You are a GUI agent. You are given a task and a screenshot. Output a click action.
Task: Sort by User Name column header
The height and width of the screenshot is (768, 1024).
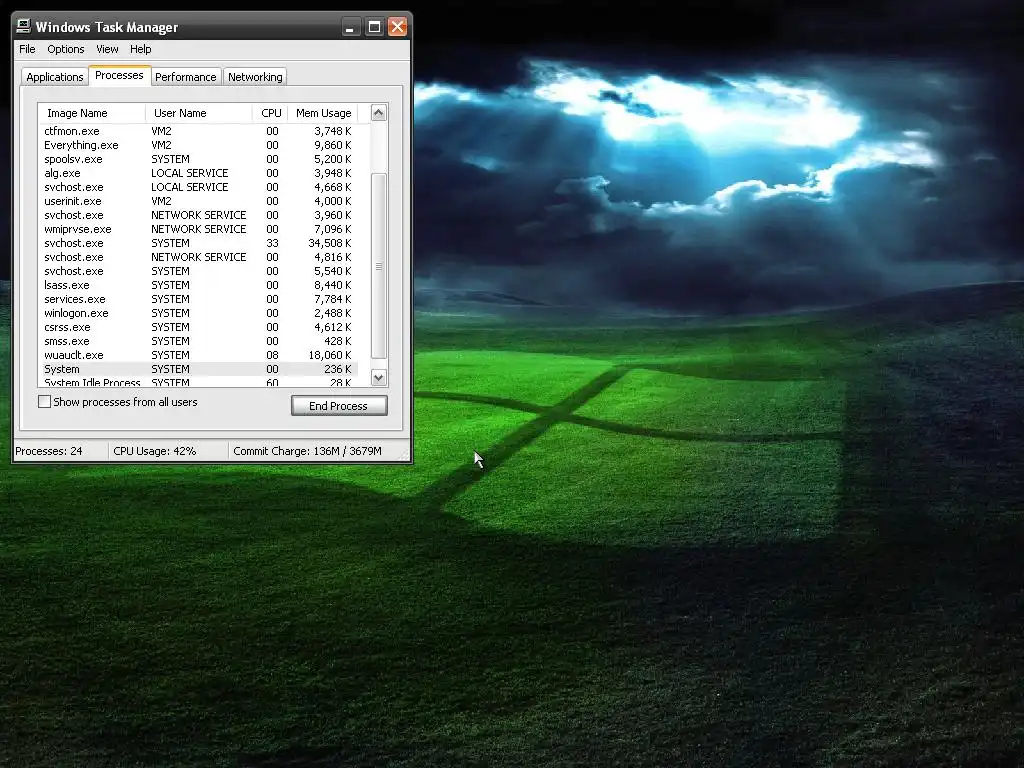[x=199, y=113]
